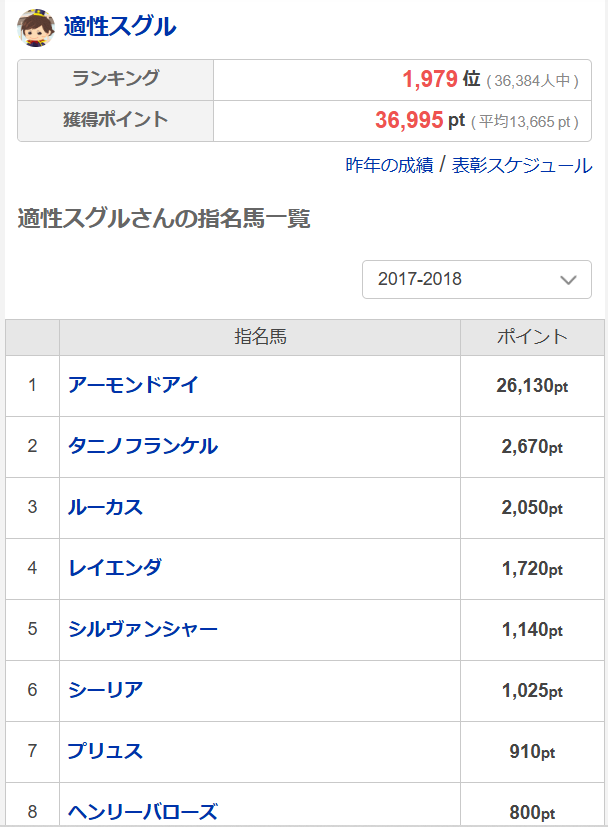Click the 平均13,665 pt average text

tap(525, 122)
